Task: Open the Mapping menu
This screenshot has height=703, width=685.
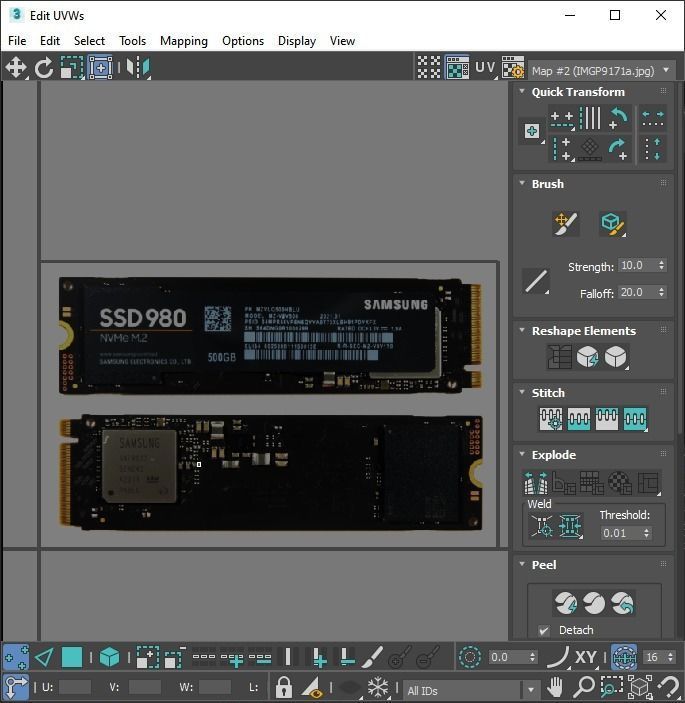Action: pos(184,41)
